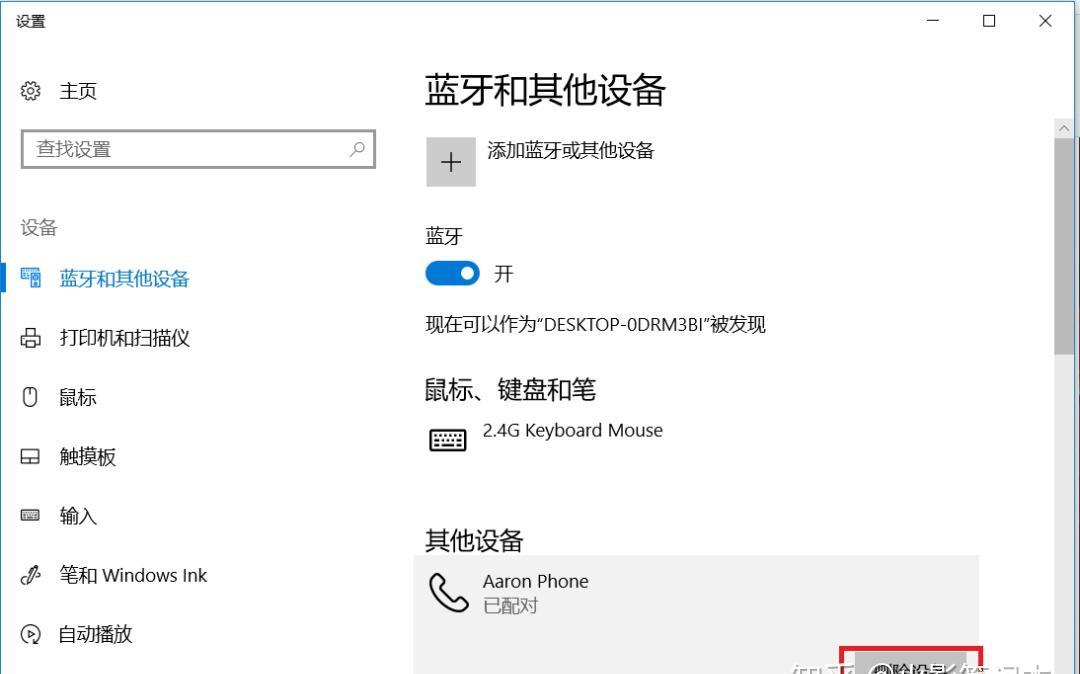Select the 2.4G Keyboard Mouse device

(x=572, y=430)
